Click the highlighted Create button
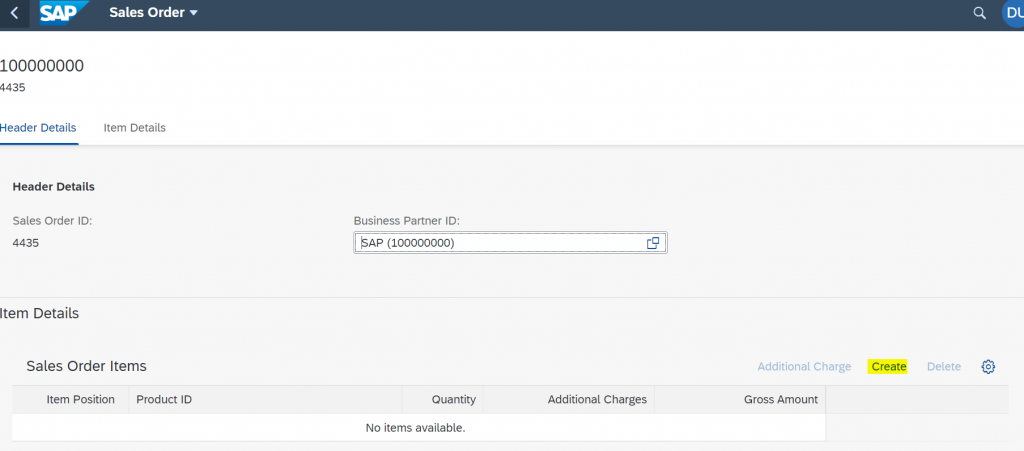The image size is (1024, 451). [x=888, y=367]
